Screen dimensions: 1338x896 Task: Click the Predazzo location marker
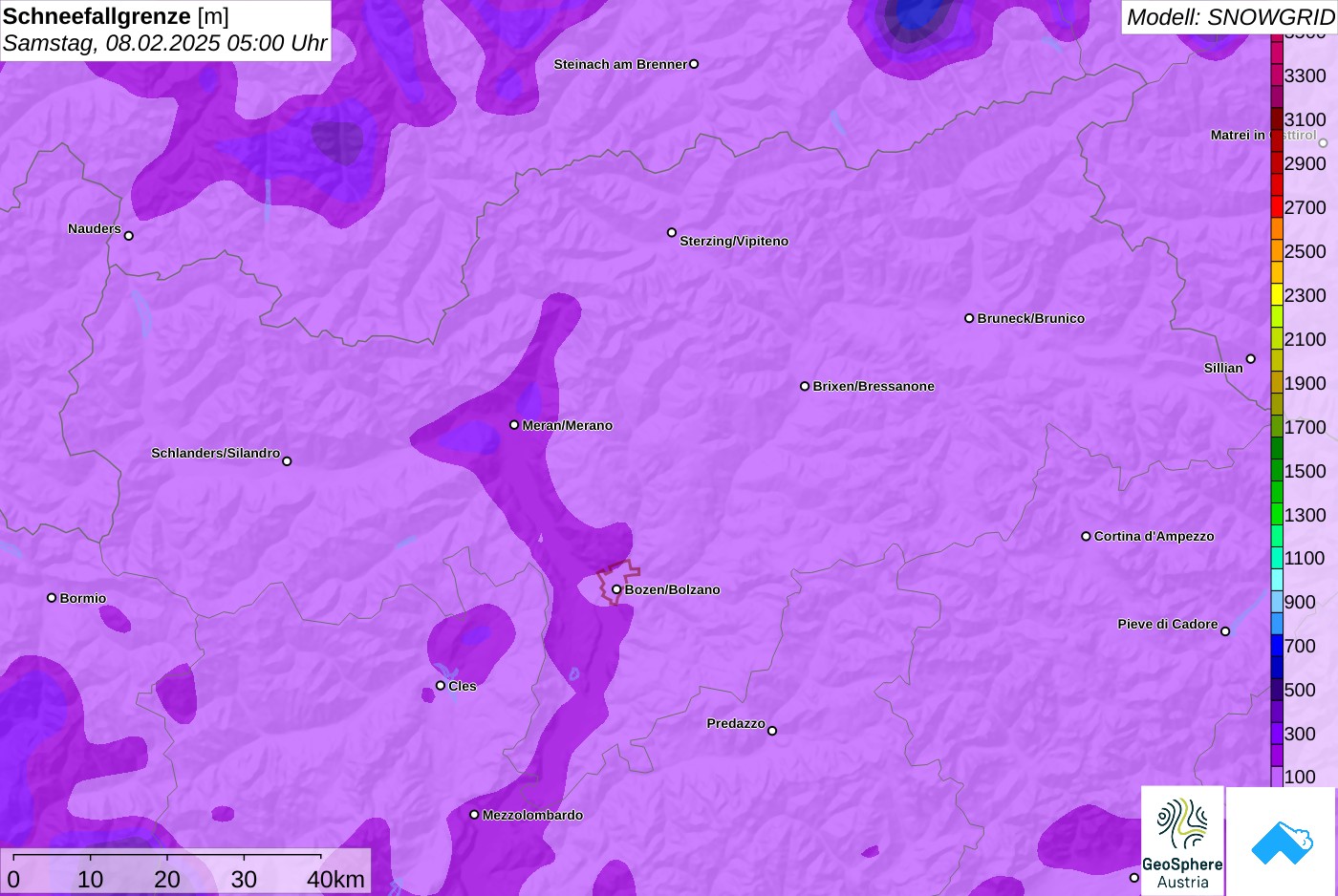tap(772, 731)
